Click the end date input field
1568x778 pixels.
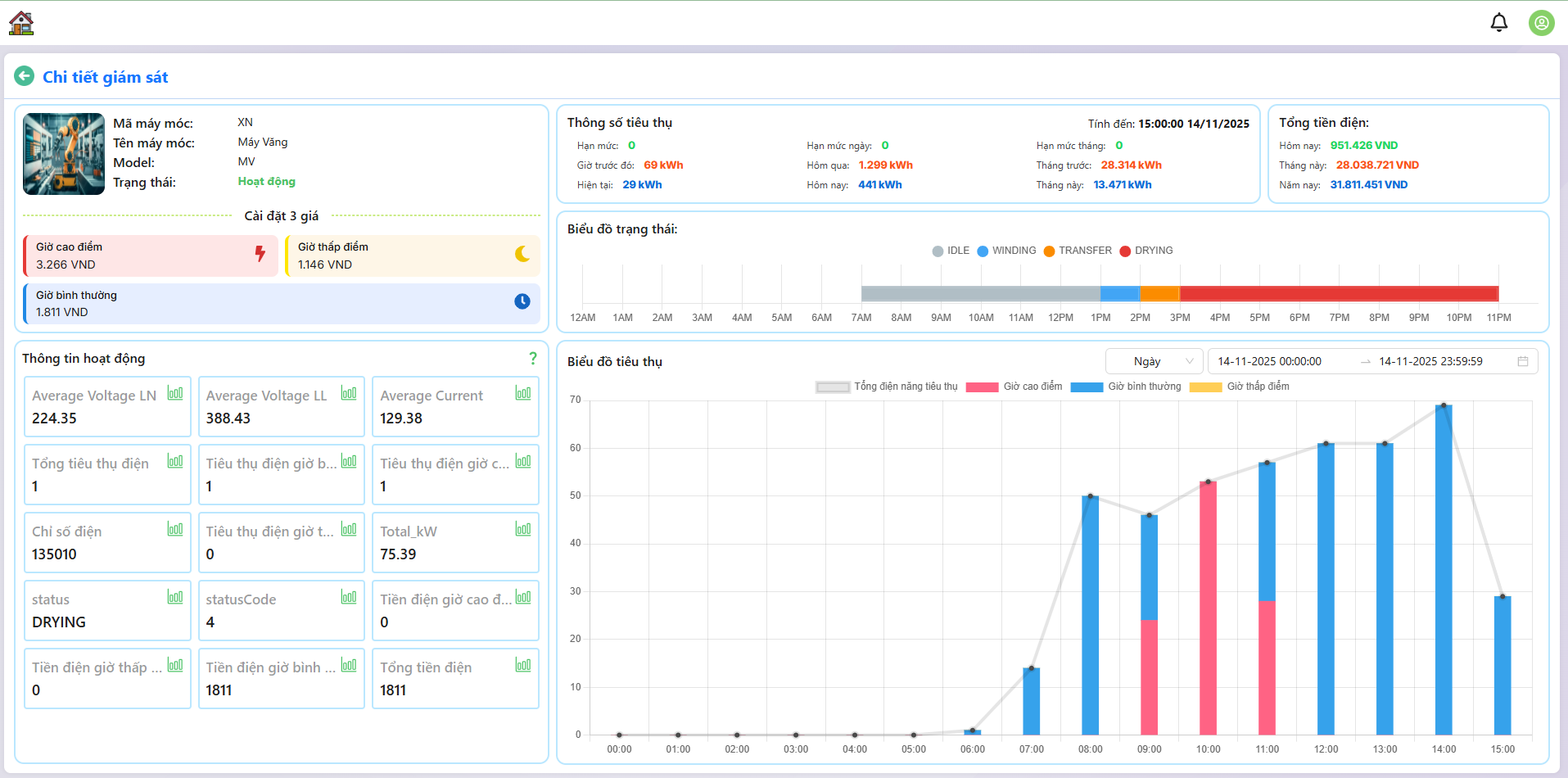click(x=1430, y=361)
